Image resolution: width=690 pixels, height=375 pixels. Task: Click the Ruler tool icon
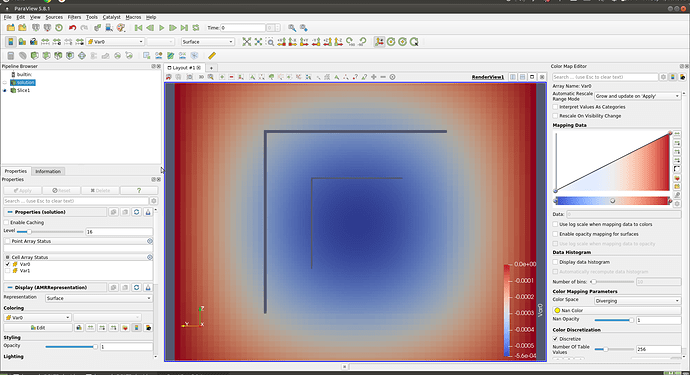coord(212,56)
